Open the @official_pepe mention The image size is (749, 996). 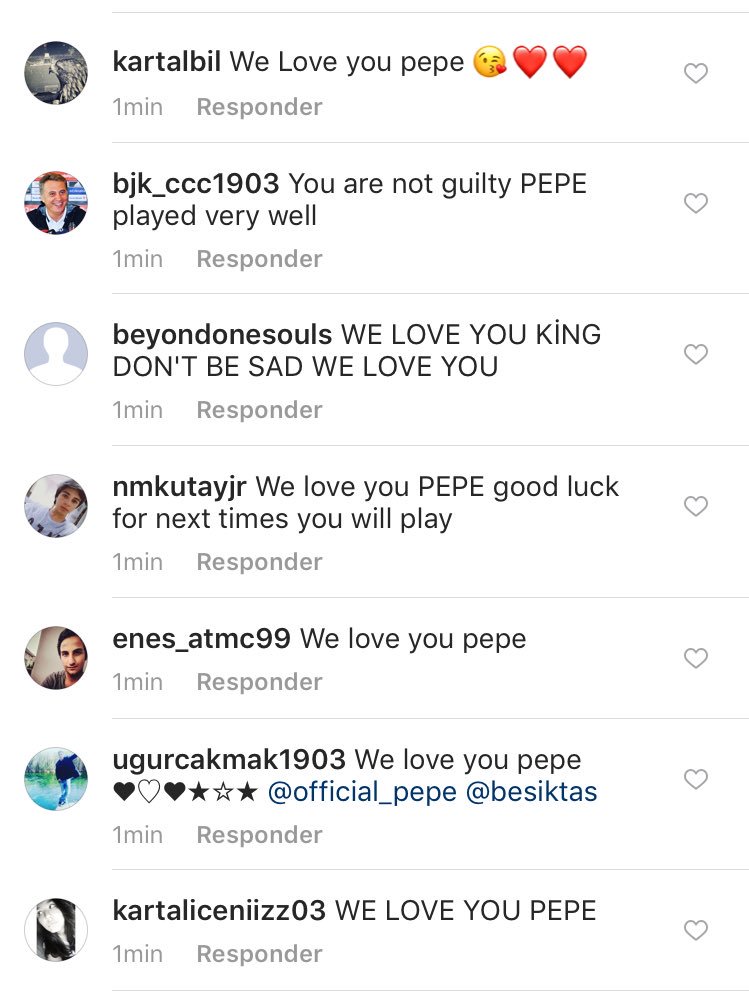click(362, 793)
